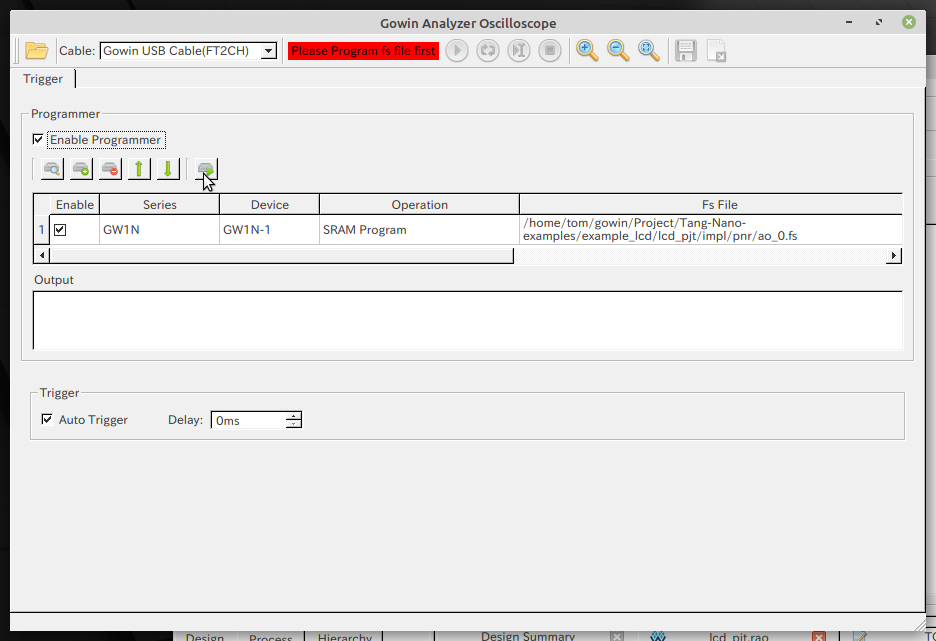Click the single-step capture icon
936x641 pixels.
coord(519,51)
